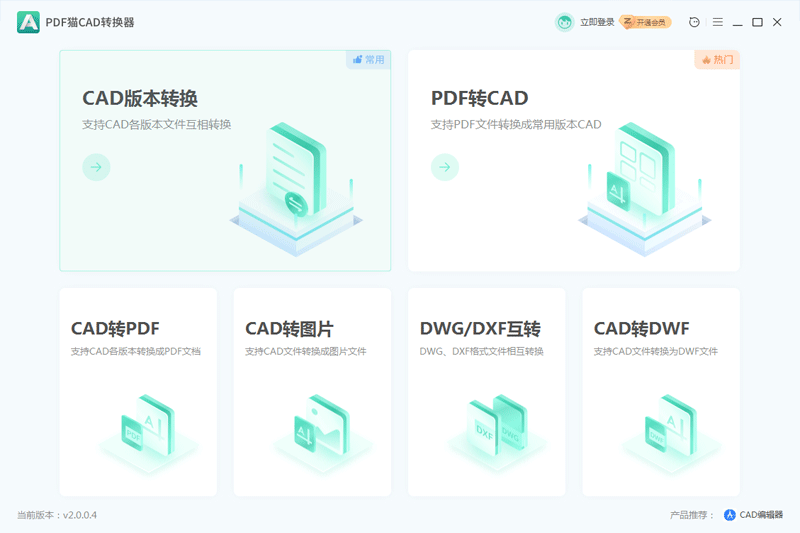Click the 热门 hot tag badge

click(717, 60)
